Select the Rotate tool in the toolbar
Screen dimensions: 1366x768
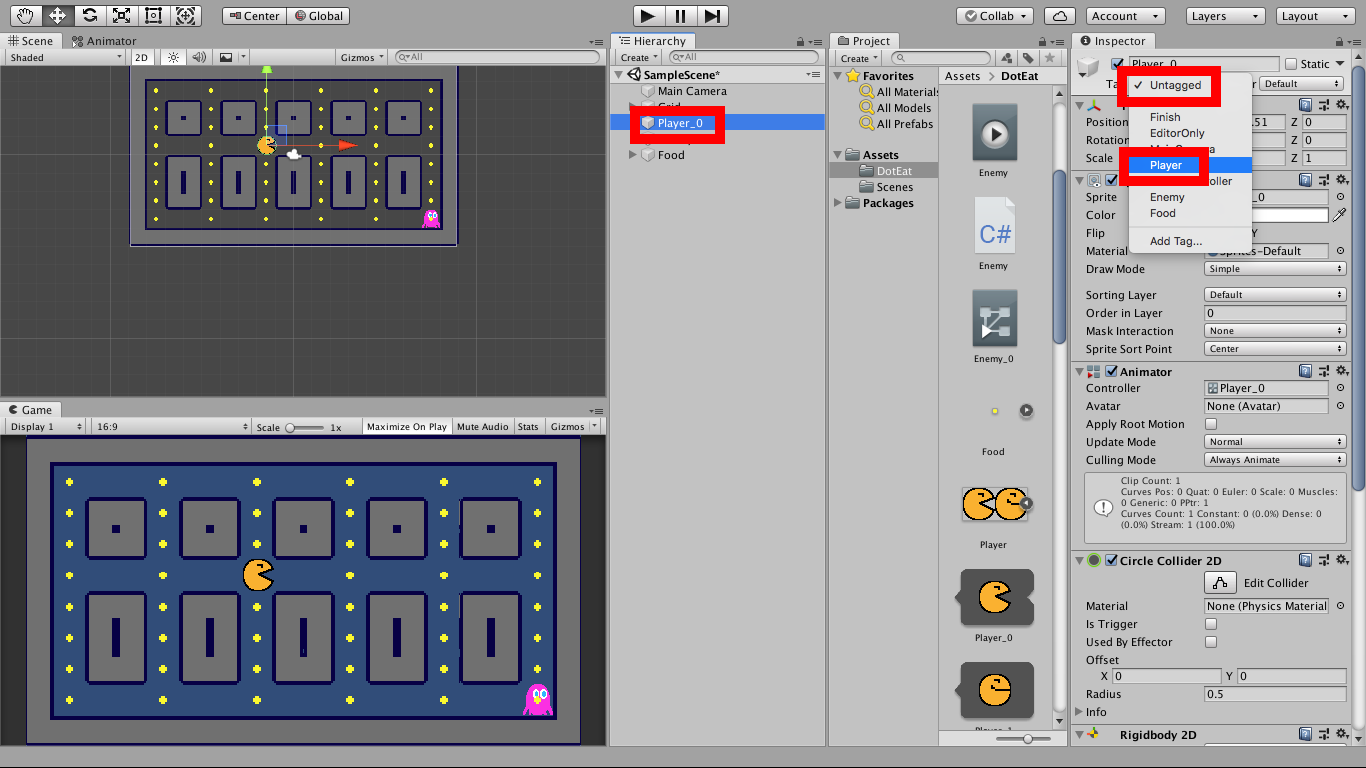[89, 15]
